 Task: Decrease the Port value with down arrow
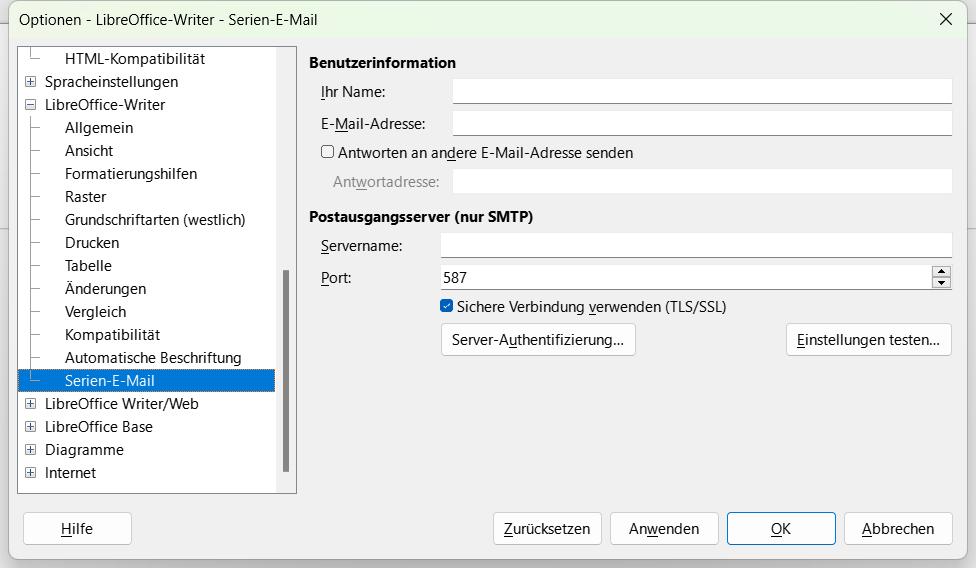[x=941, y=283]
